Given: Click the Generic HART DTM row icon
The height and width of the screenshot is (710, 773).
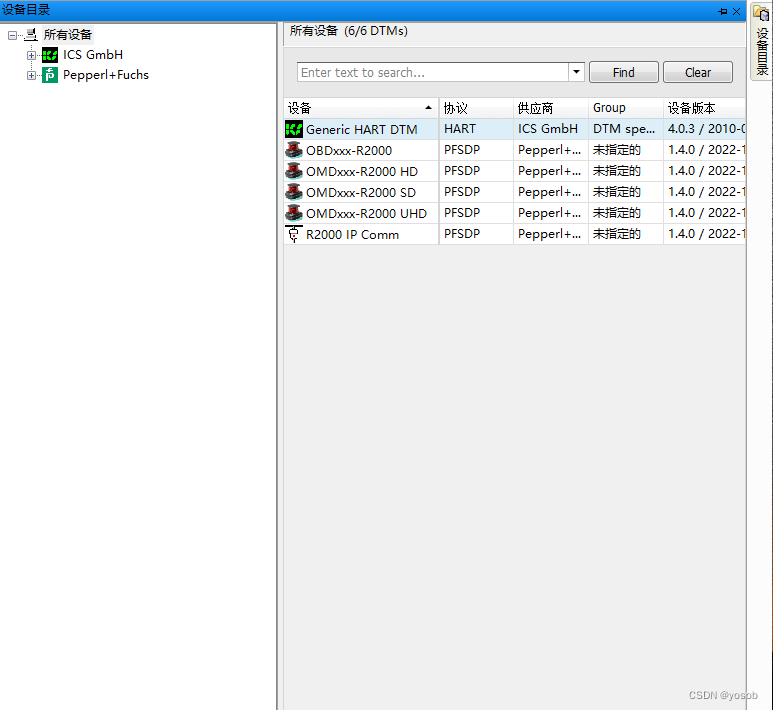Looking at the screenshot, I should click(x=294, y=129).
